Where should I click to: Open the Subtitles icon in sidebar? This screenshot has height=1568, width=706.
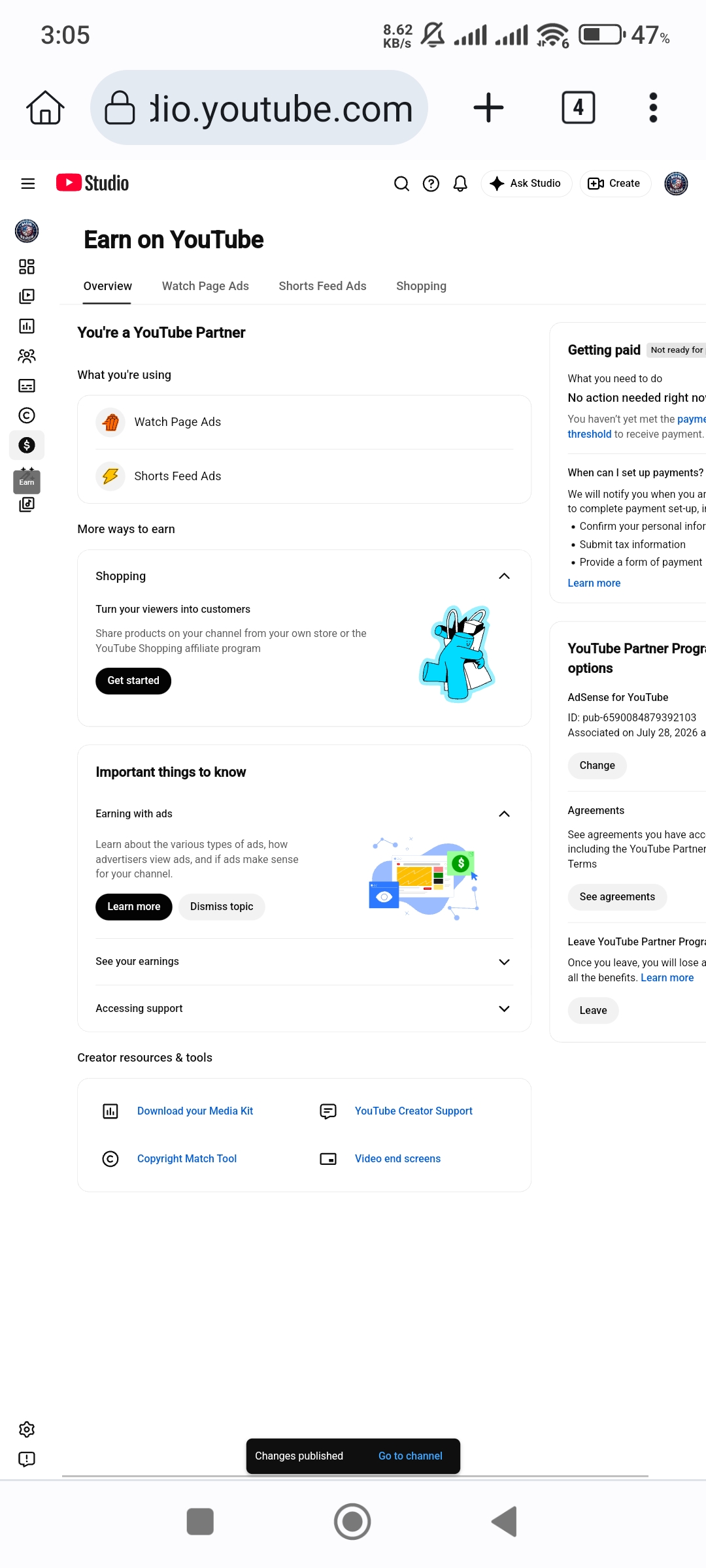(x=27, y=385)
